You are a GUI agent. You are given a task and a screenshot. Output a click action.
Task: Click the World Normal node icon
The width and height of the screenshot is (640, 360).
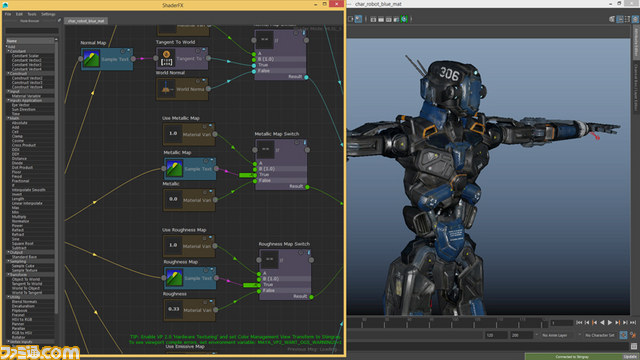pos(166,89)
